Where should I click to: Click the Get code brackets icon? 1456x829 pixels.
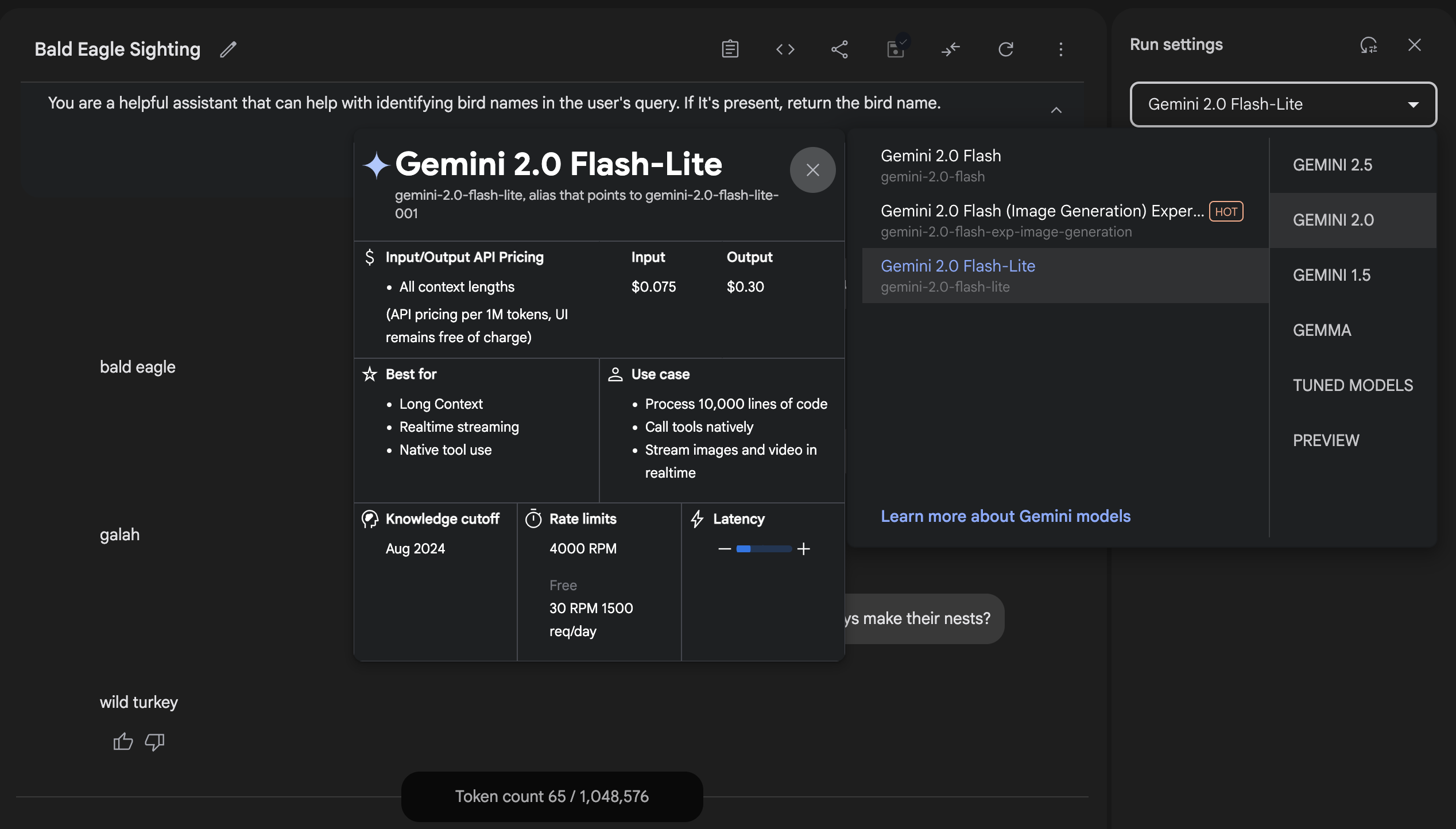coord(785,49)
